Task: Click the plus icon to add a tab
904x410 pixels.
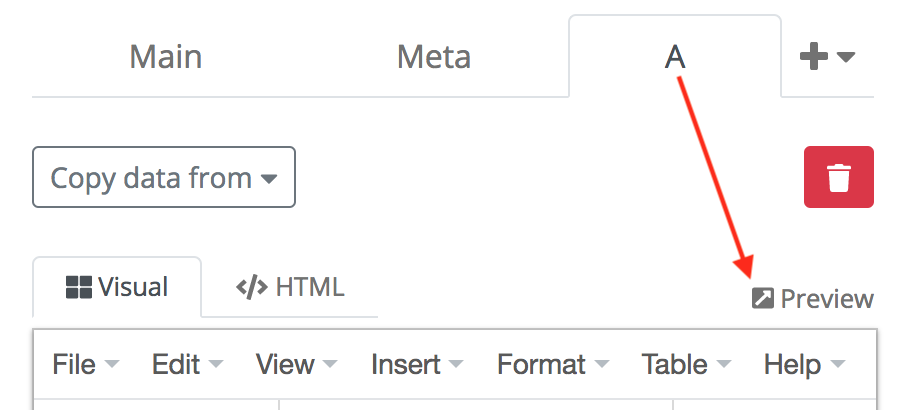Action: pos(814,57)
